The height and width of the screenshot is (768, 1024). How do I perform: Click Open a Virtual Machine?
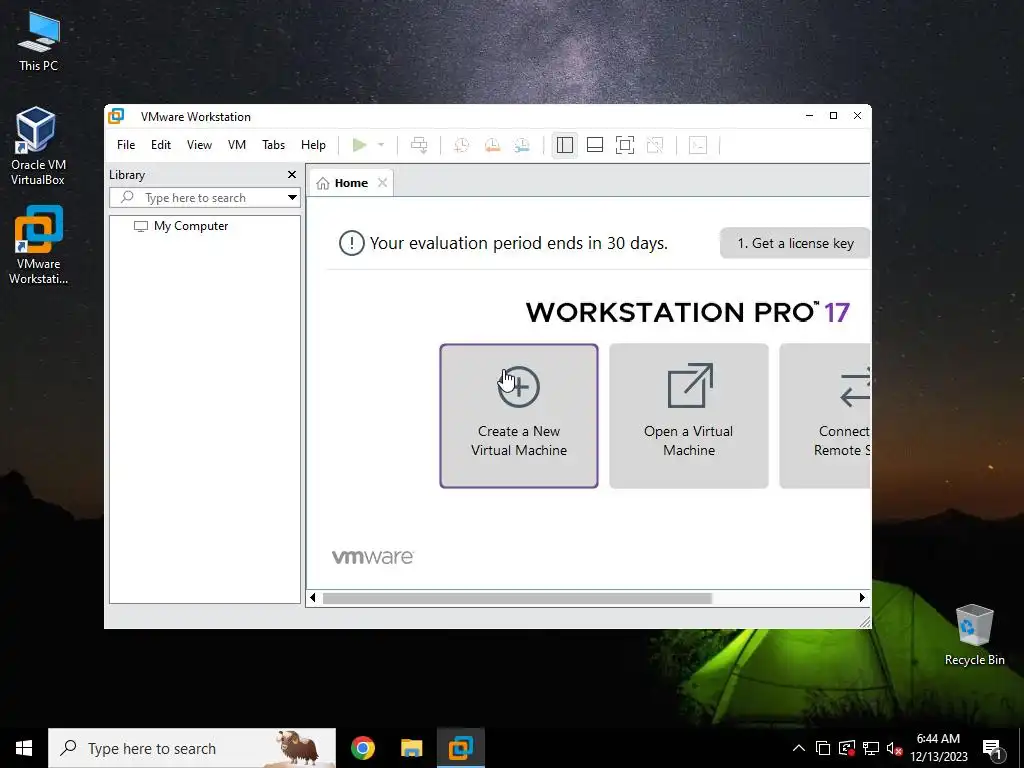pos(689,416)
